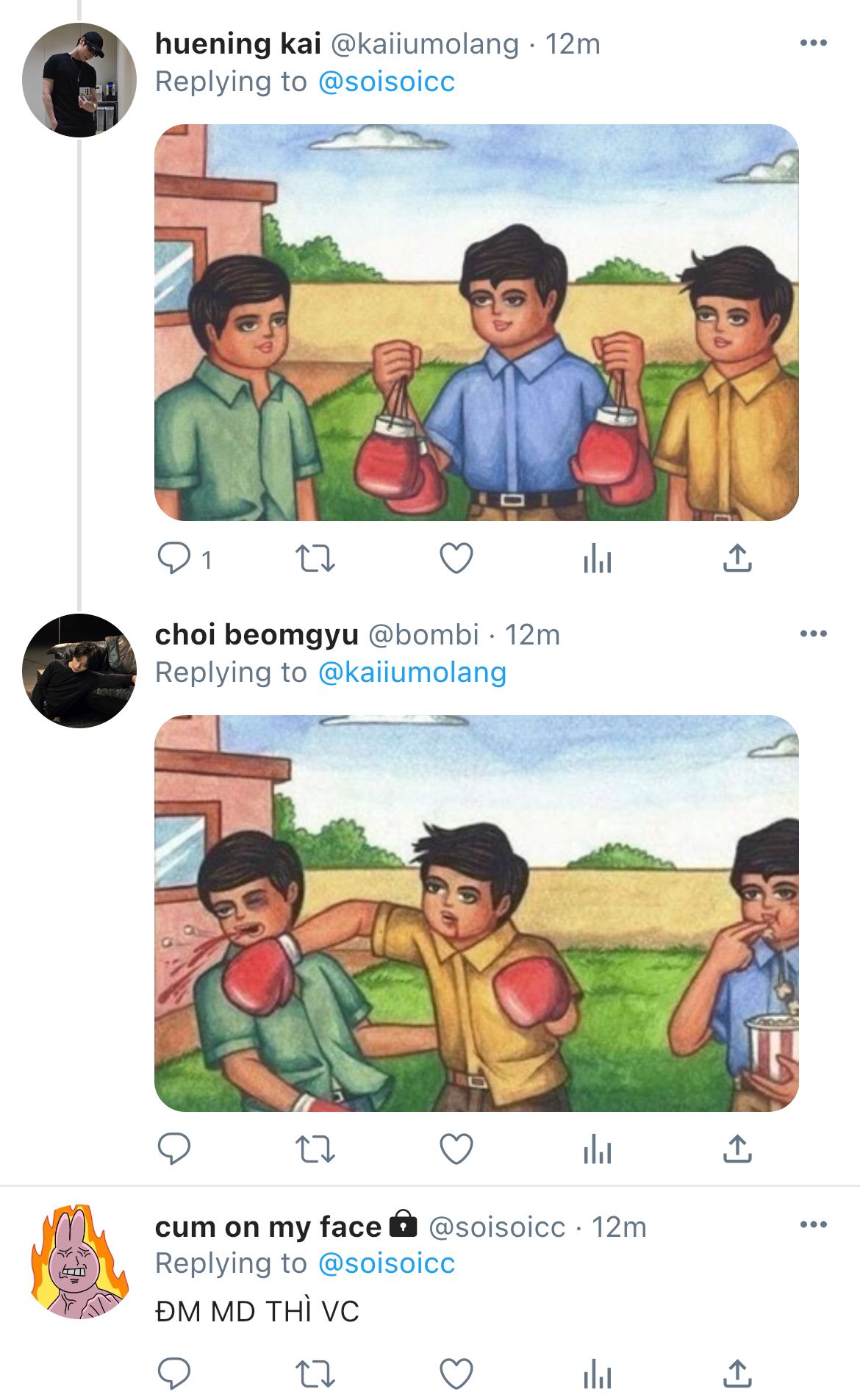Open huening kai's profile name
This screenshot has height=1400, width=860.
[238, 44]
